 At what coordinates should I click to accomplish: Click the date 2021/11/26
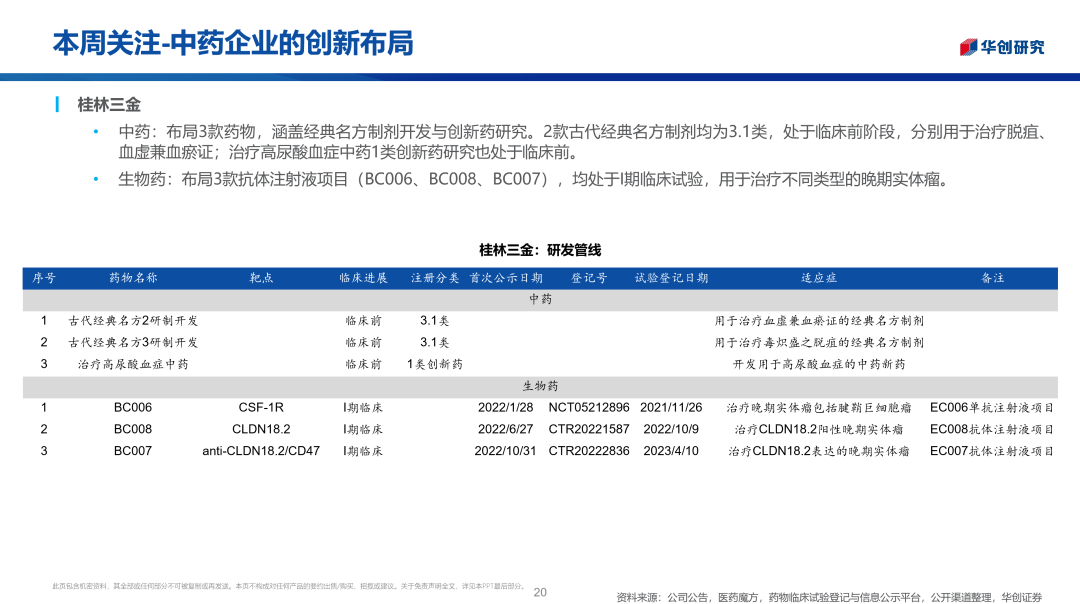tap(672, 408)
